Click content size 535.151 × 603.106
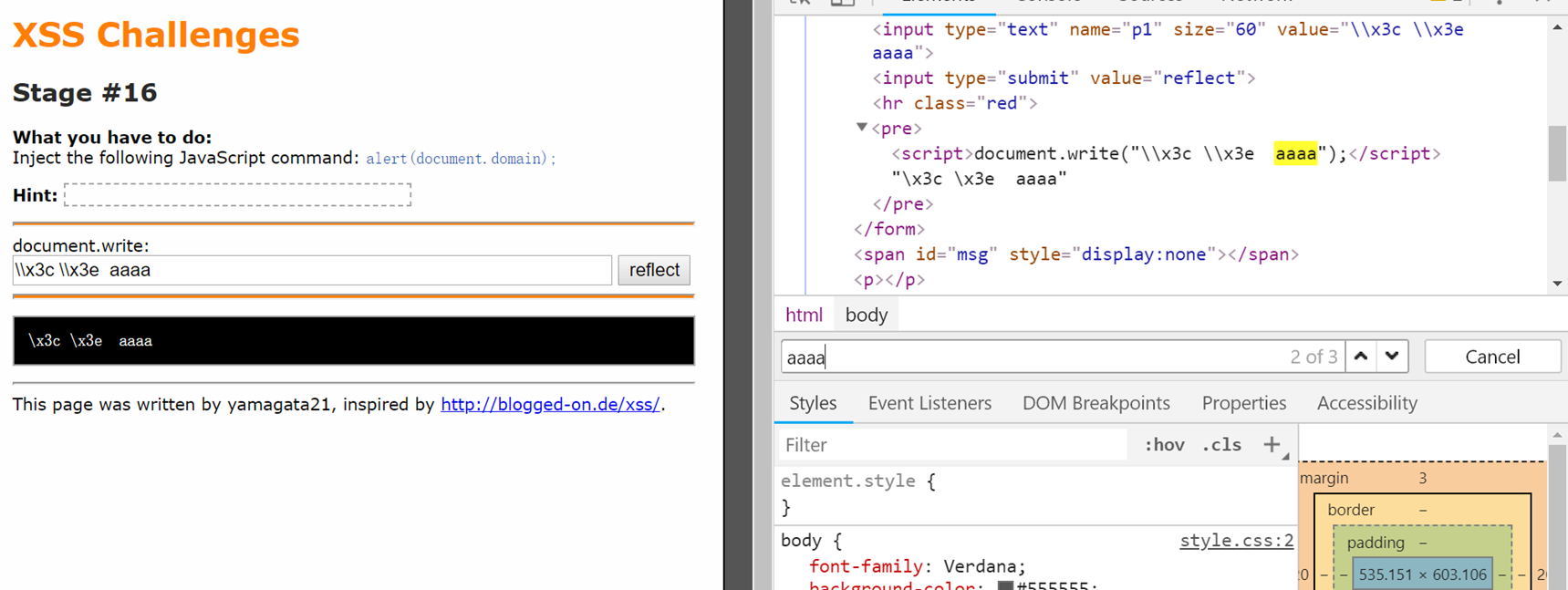 pyautogui.click(x=1422, y=574)
